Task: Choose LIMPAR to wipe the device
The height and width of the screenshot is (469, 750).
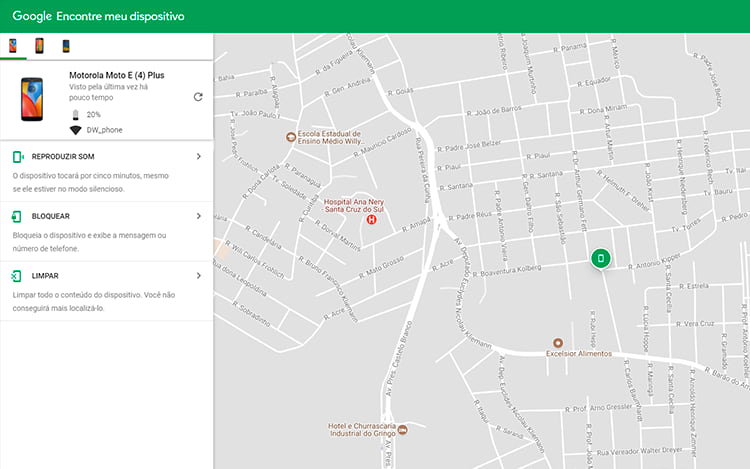Action: (x=45, y=276)
